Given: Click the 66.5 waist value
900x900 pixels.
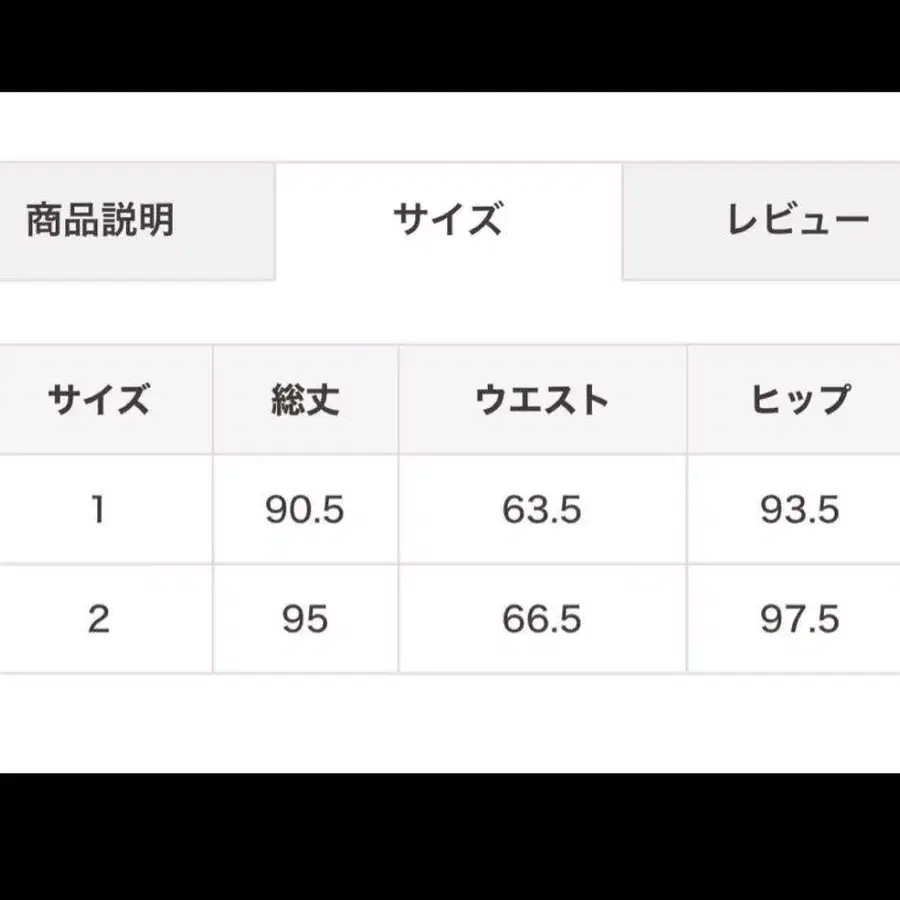Looking at the screenshot, I should click(x=542, y=619).
